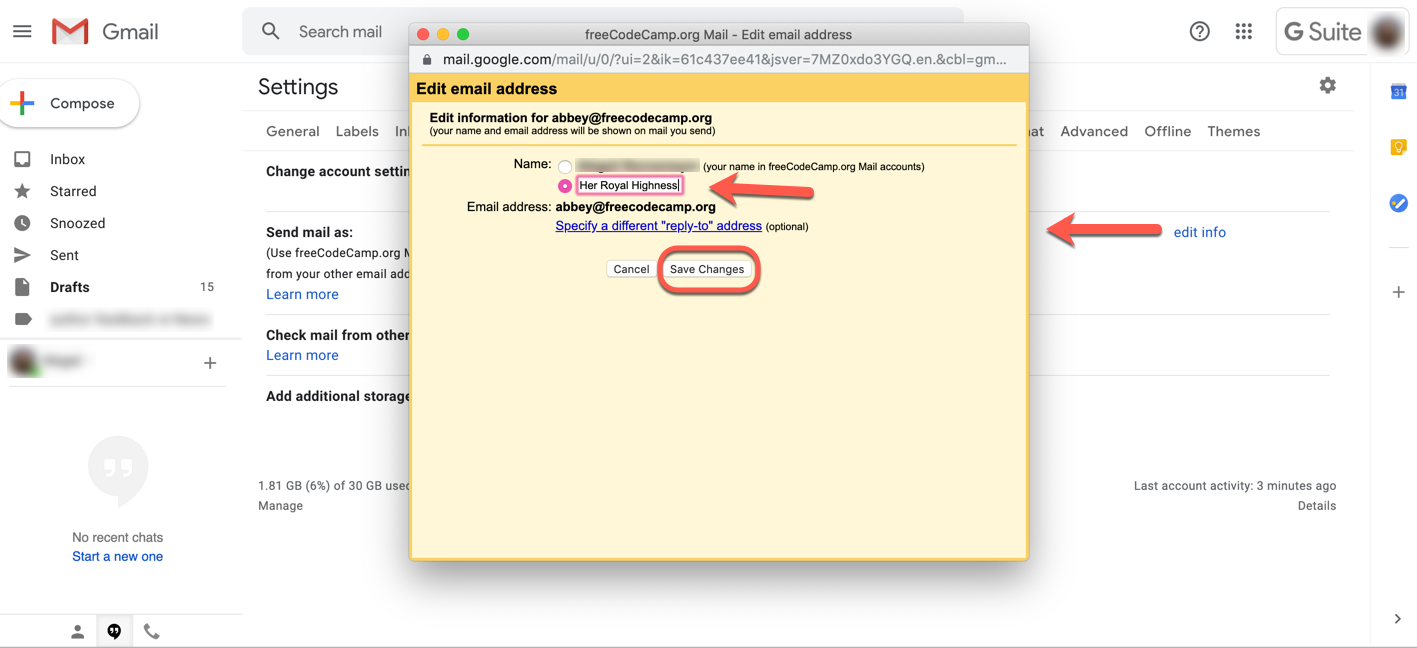This screenshot has height=648, width=1417.
Task: Open the Hangouts contacts person icon
Action: (77, 632)
